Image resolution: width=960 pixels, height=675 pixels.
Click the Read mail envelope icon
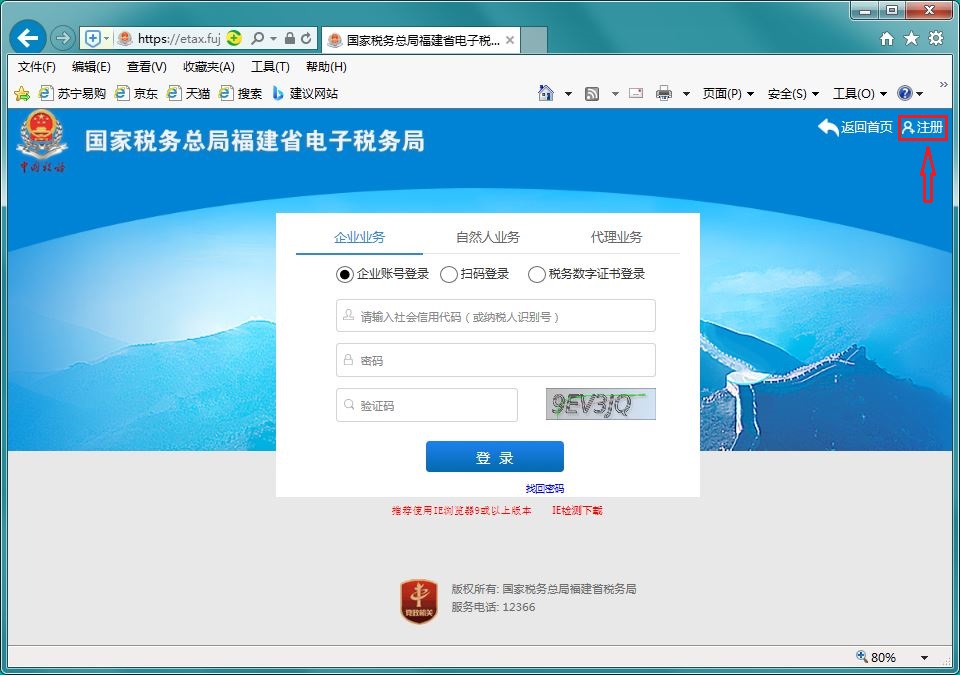point(636,92)
